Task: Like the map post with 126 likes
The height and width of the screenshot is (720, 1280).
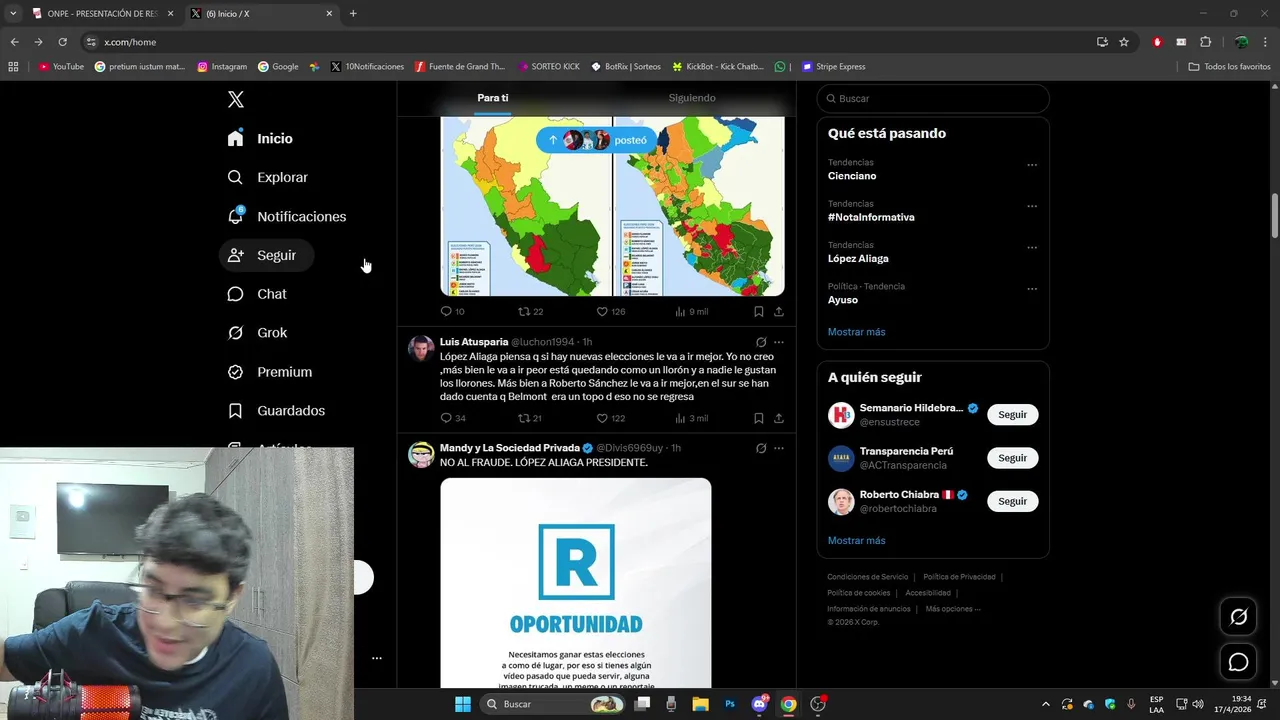Action: (610, 312)
